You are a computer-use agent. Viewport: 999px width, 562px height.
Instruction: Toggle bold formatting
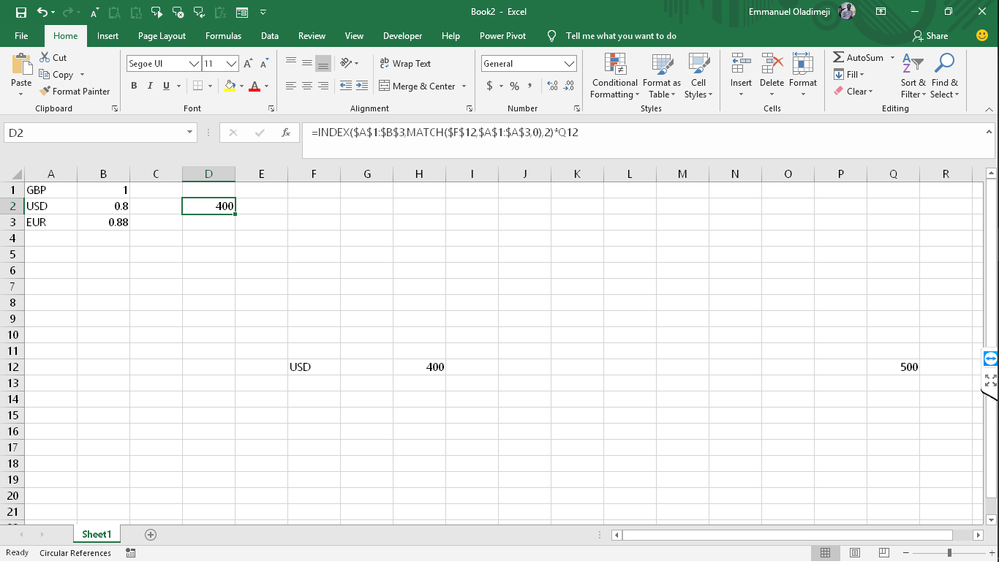134,85
